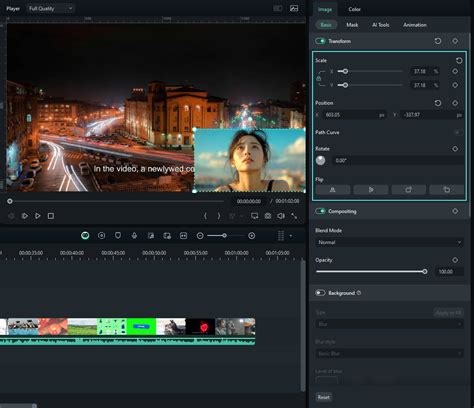The image size is (474, 408).
Task: Click the Reset button at panel bottom
Action: [323, 397]
